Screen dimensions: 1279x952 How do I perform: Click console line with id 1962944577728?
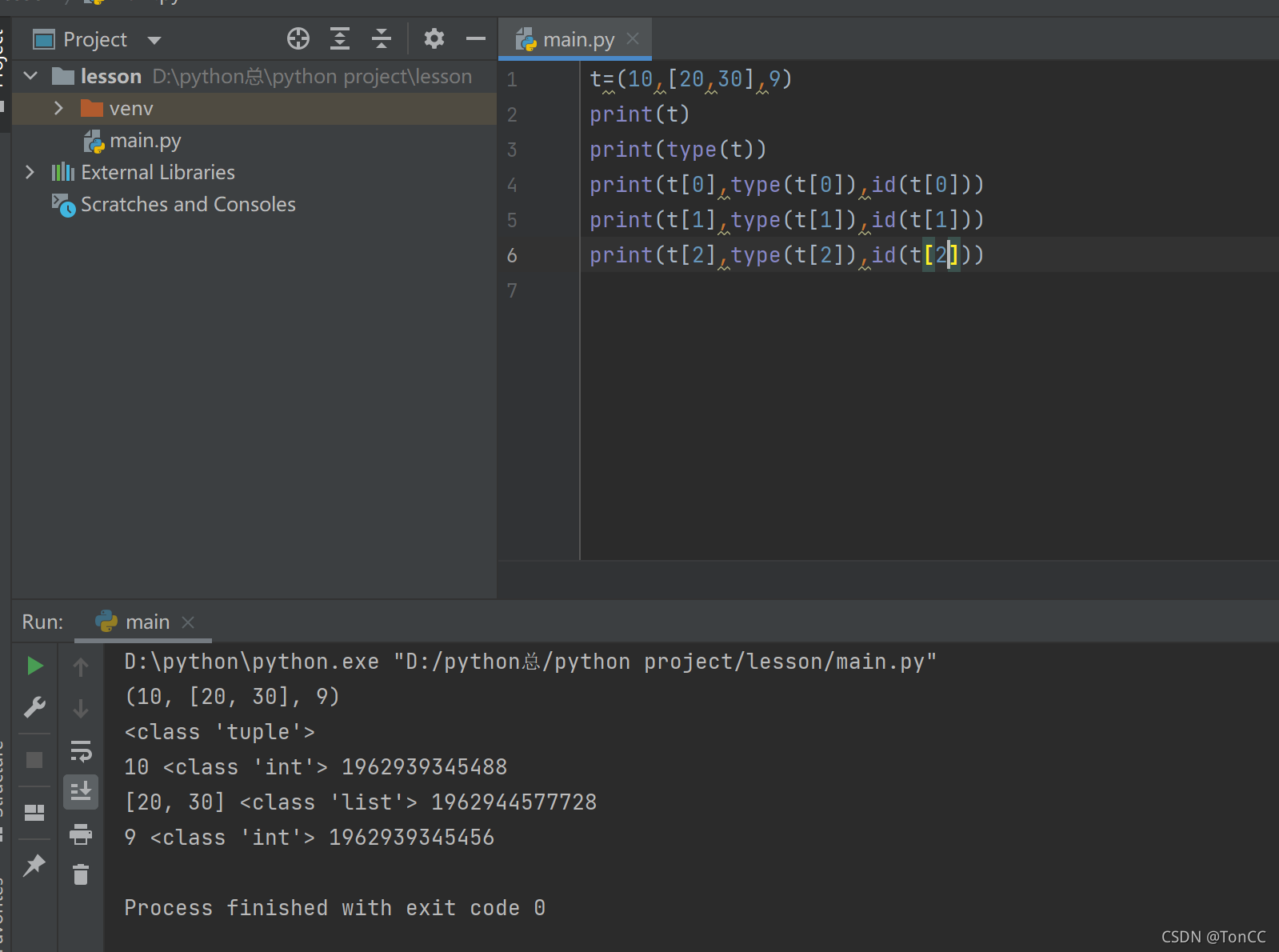(x=360, y=802)
